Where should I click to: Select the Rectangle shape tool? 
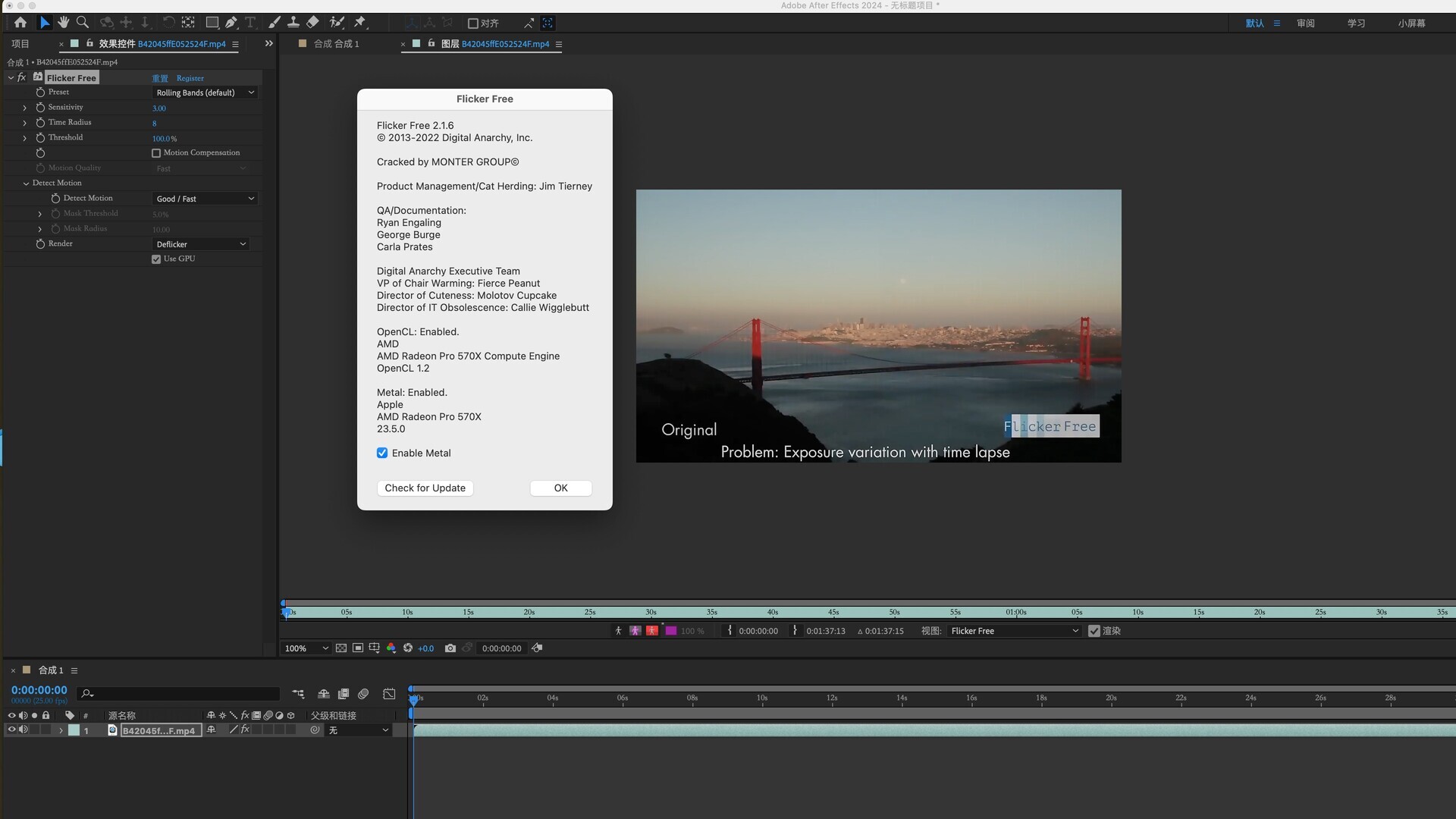(x=212, y=23)
